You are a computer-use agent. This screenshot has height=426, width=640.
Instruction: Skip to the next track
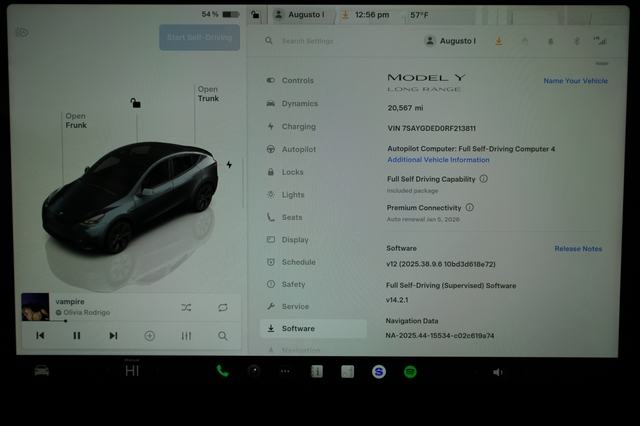(113, 335)
